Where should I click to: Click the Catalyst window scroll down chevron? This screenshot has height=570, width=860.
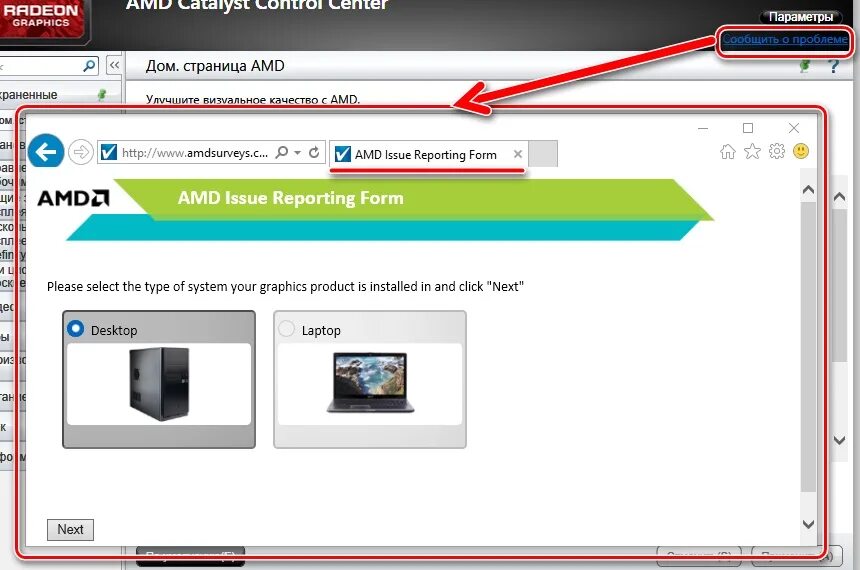pos(839,440)
